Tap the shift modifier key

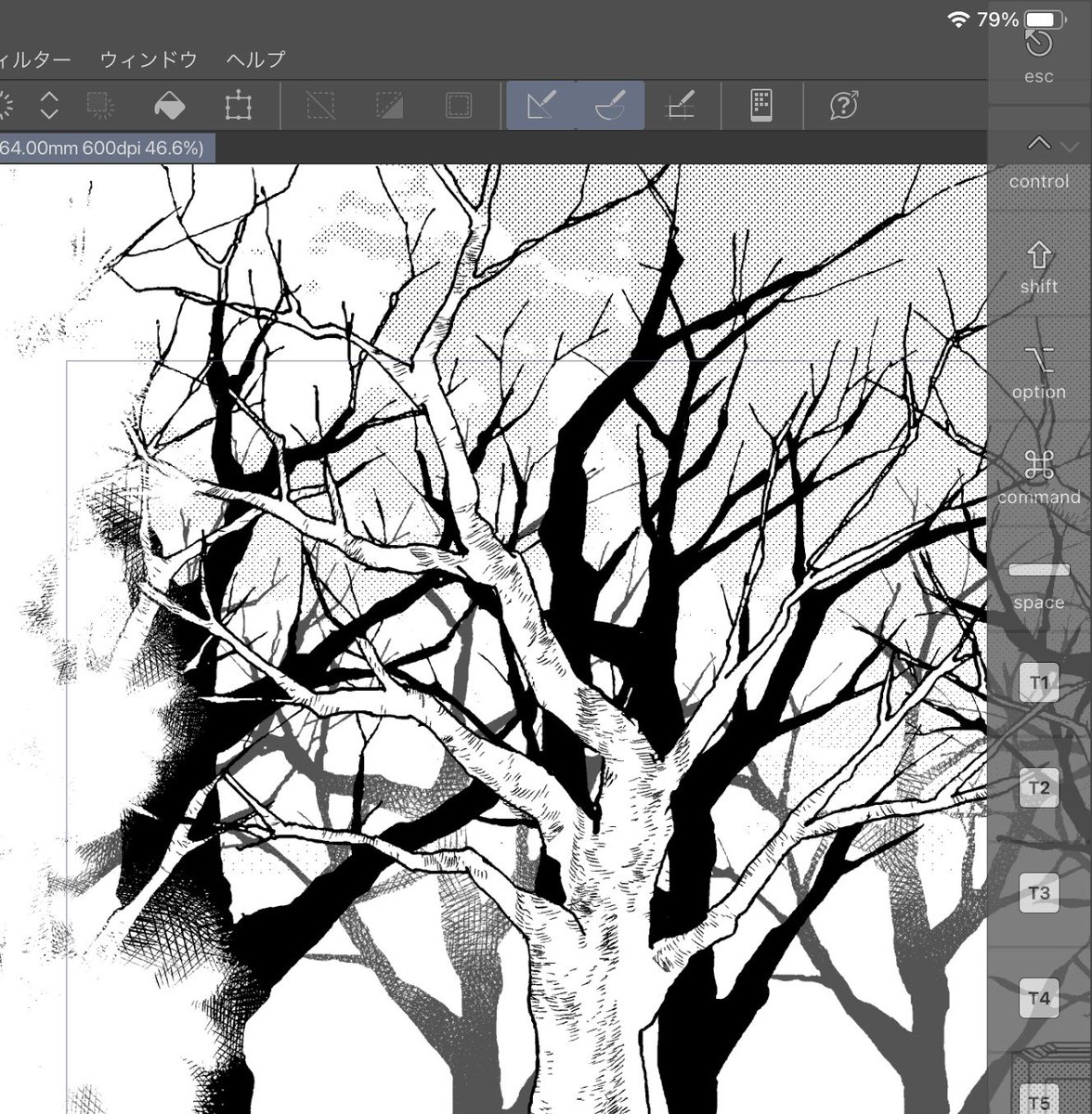pos(1039,268)
